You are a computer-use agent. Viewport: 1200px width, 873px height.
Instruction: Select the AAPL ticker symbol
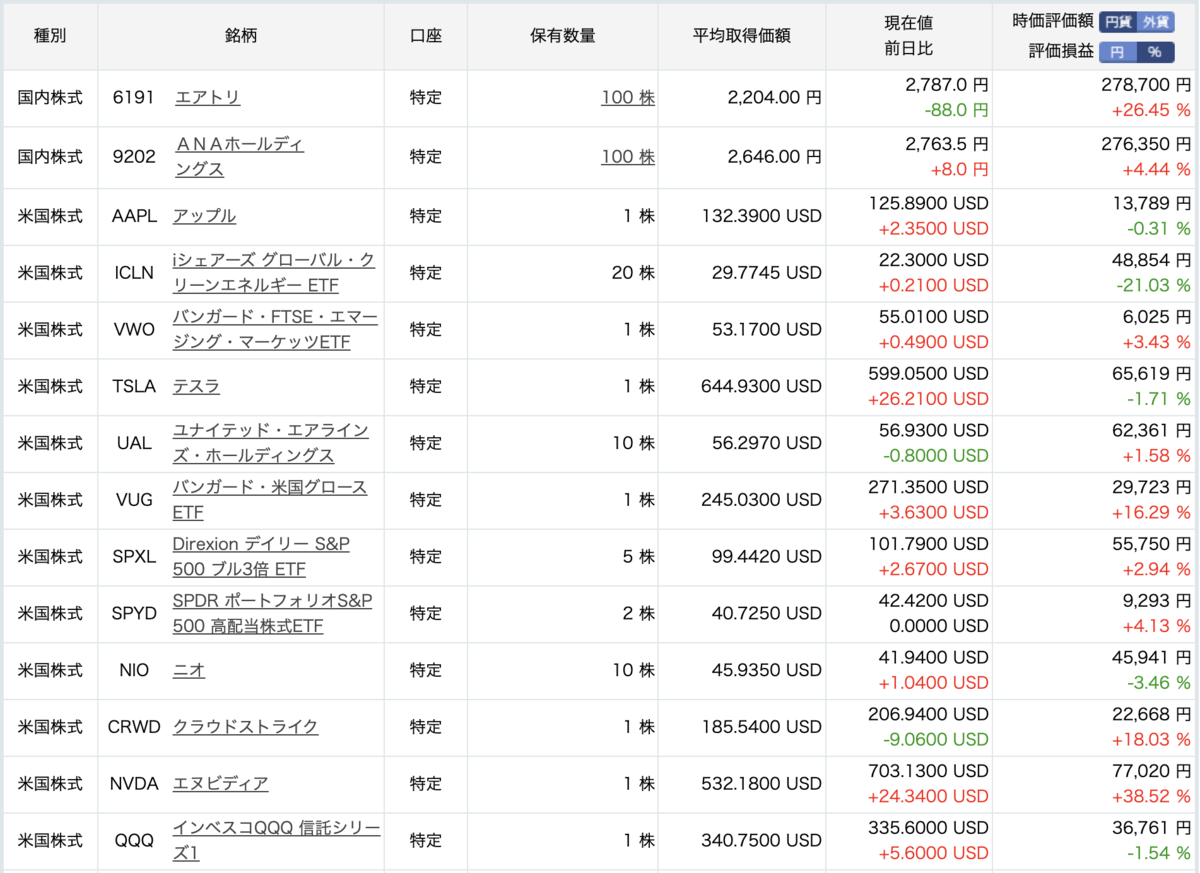tap(134, 216)
